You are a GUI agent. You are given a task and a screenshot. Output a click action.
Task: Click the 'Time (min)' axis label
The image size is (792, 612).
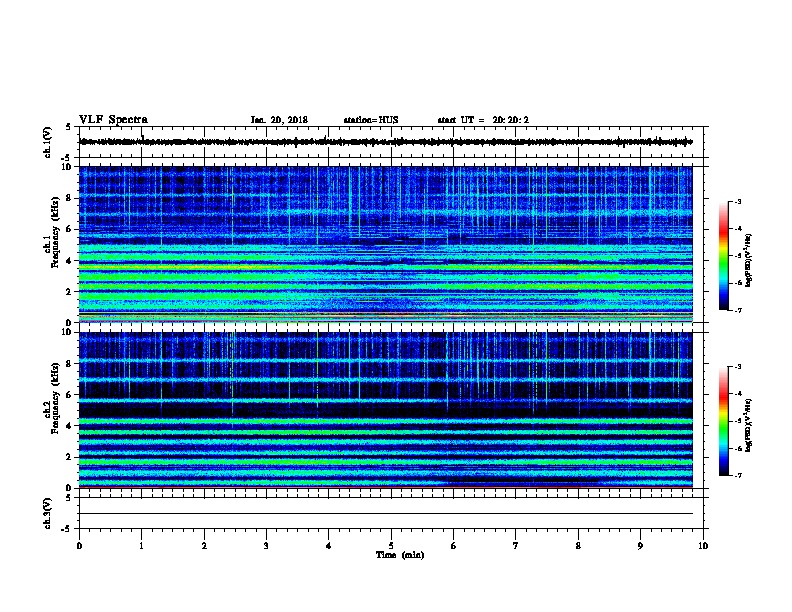click(x=400, y=555)
